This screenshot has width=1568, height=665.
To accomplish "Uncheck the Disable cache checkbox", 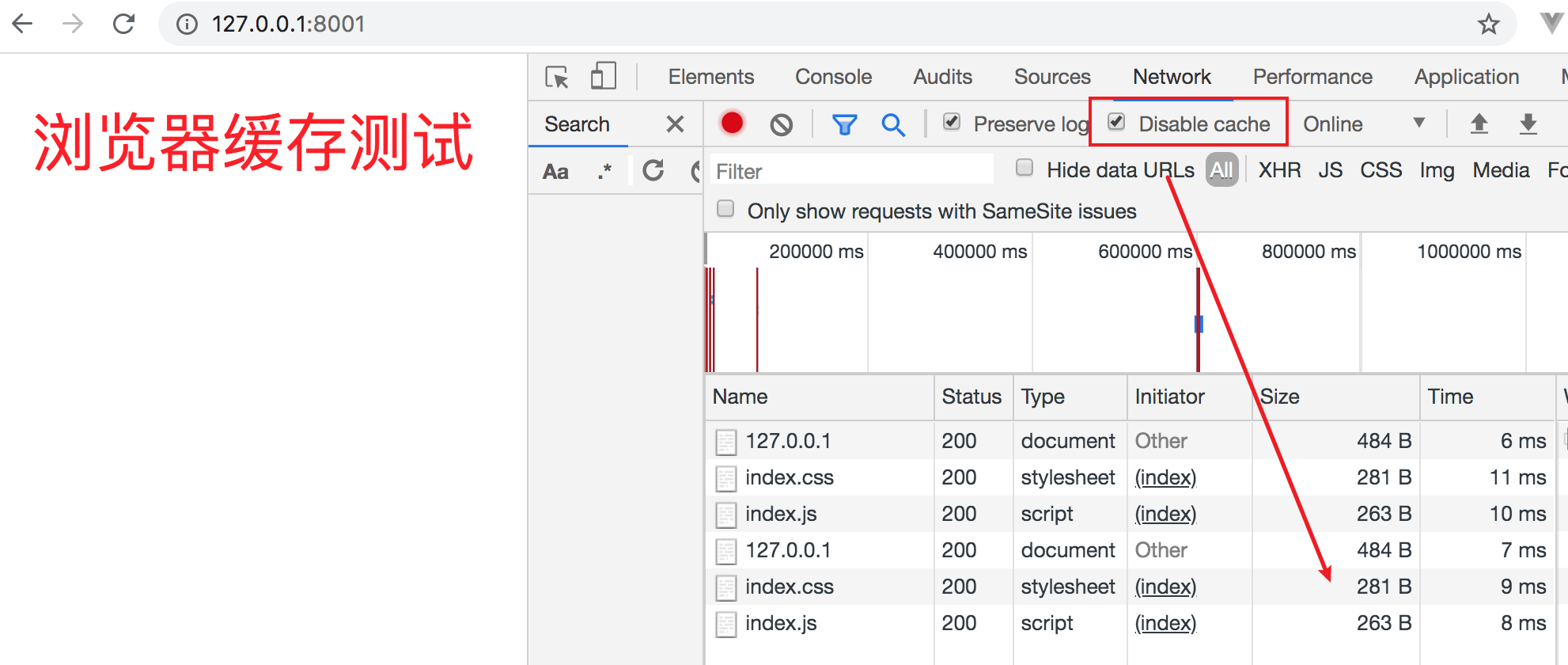I will tap(1116, 122).
